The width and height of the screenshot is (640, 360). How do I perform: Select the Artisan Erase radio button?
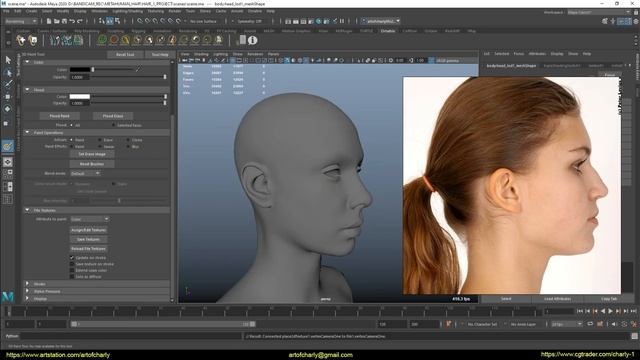coord(100,140)
